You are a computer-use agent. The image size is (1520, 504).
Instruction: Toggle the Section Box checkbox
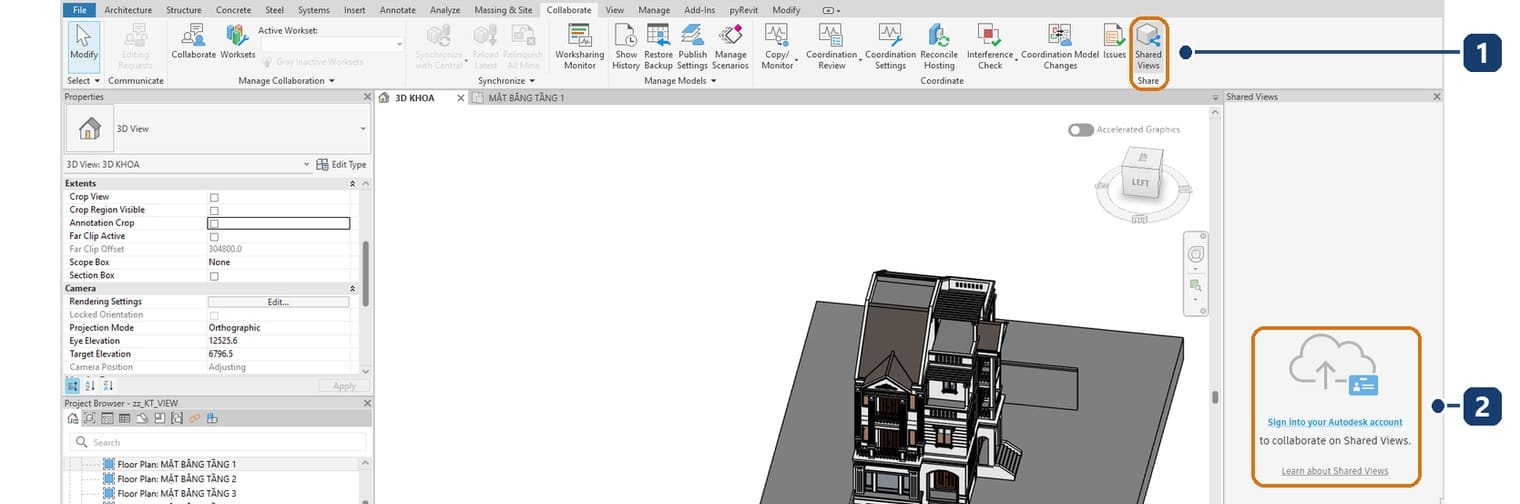(x=214, y=275)
